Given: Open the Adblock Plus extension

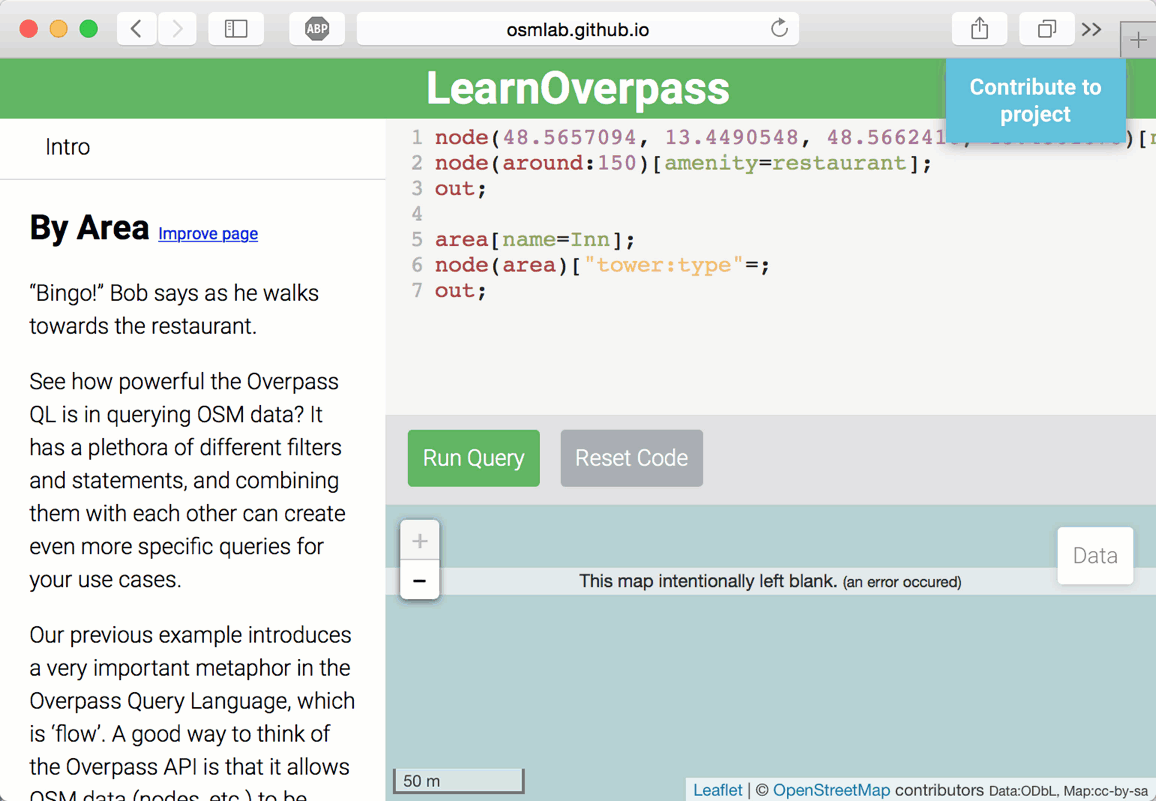Looking at the screenshot, I should [317, 30].
